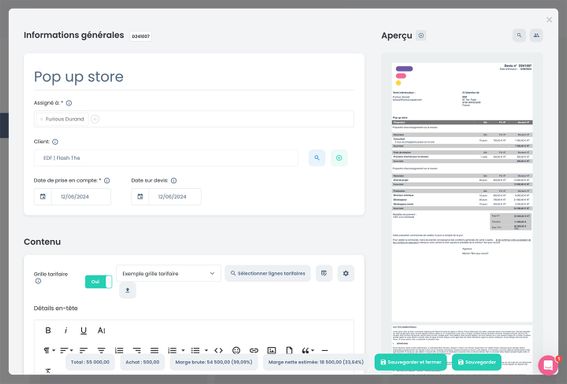The width and height of the screenshot is (567, 384).
Task: Insert an emoji via the smiley icon
Action: tap(236, 350)
